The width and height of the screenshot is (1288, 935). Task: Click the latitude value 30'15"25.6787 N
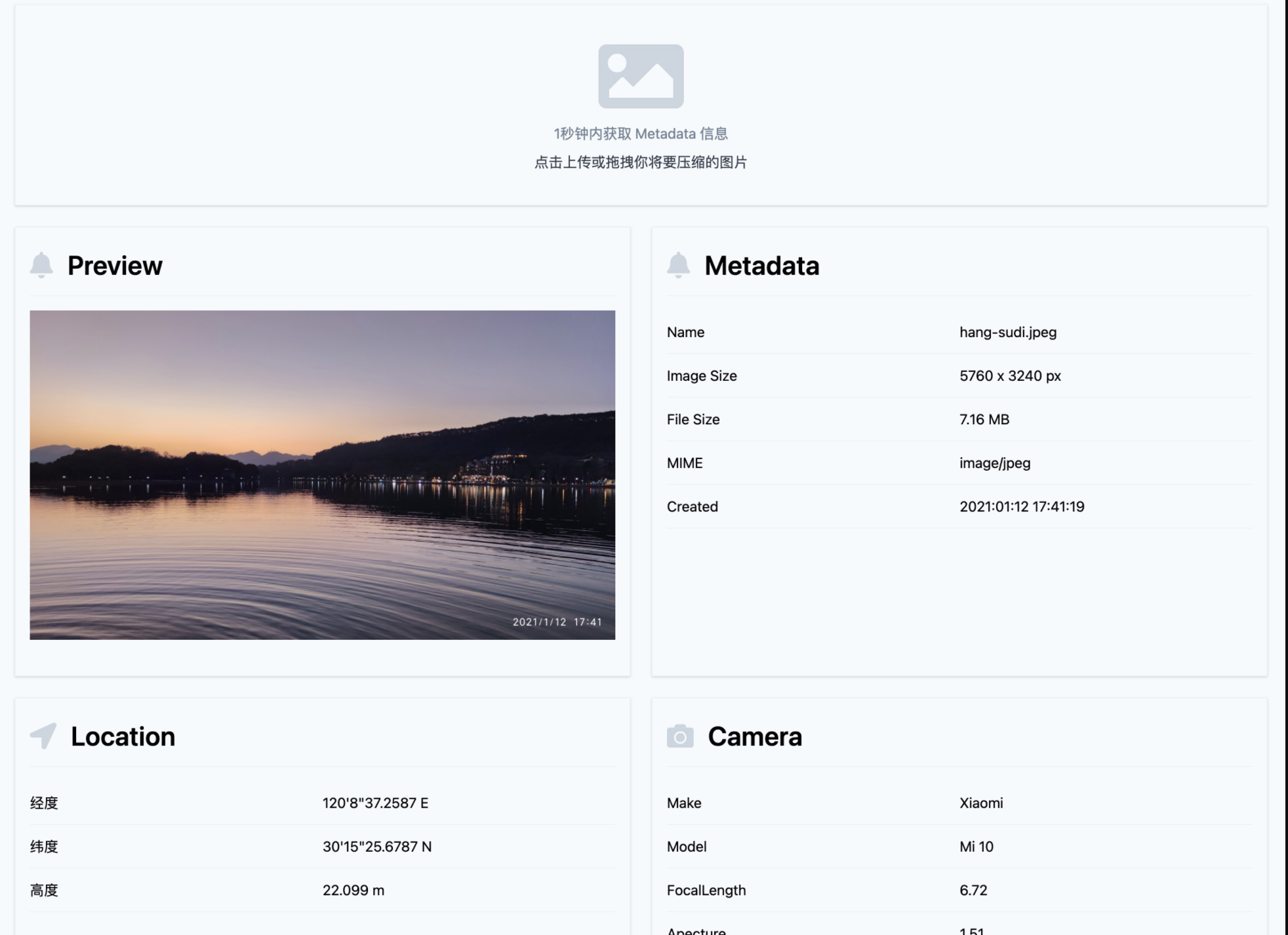pyautogui.click(x=376, y=846)
